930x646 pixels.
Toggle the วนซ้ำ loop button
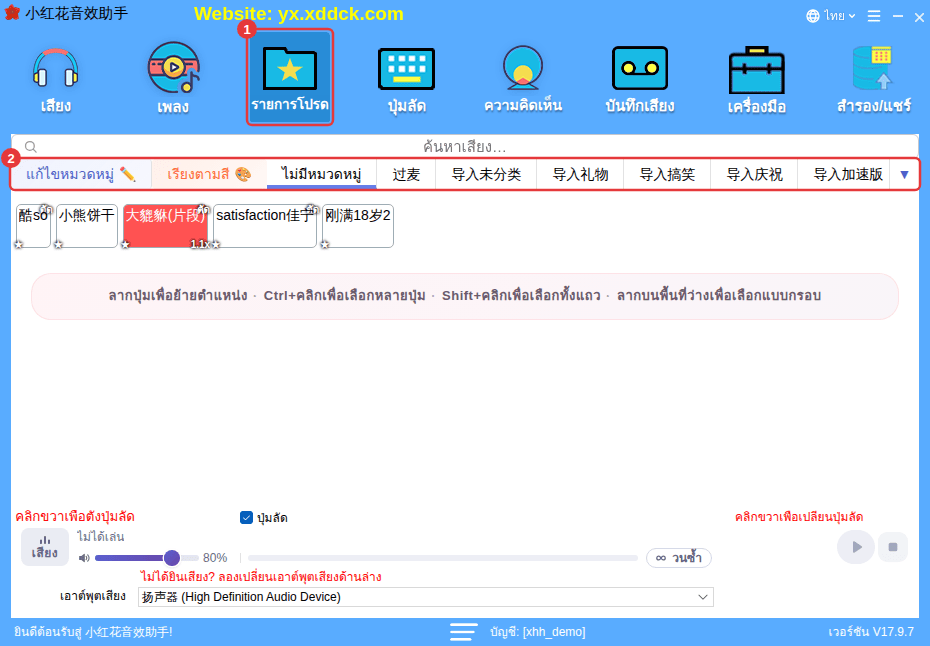tap(679, 558)
